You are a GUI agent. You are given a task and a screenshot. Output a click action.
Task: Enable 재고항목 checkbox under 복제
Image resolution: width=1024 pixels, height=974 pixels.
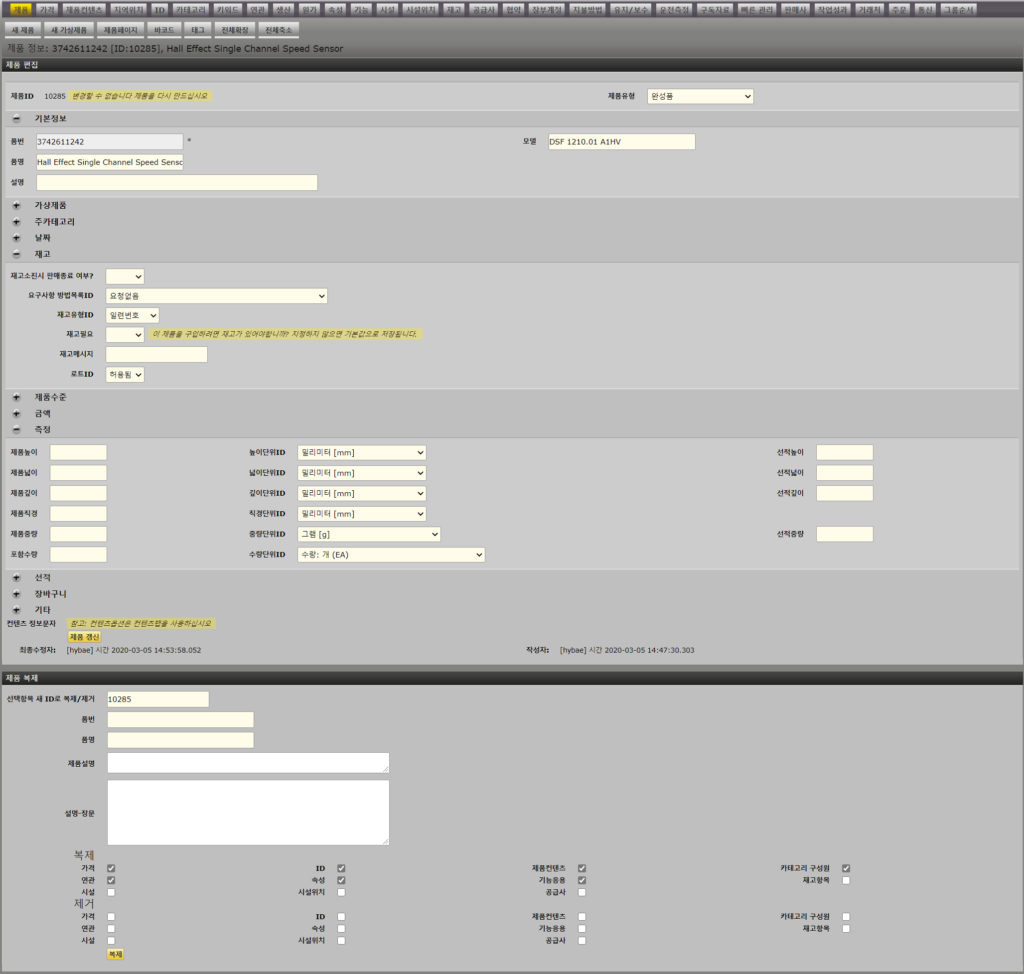tap(846, 880)
